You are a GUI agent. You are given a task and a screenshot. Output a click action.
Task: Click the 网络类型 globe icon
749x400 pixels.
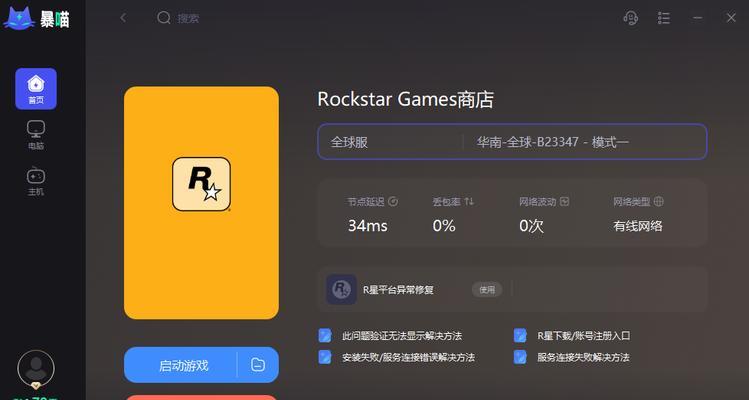(x=659, y=202)
